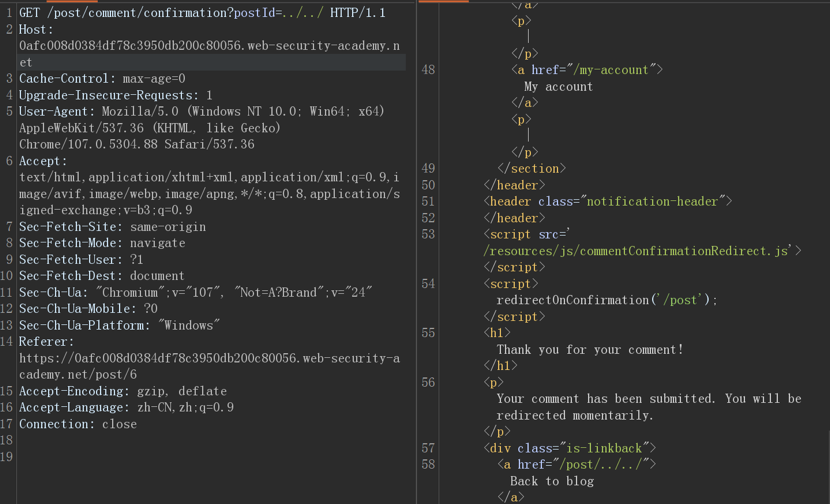Click "redirected momentarily." text
The width and height of the screenshot is (830, 504).
[575, 415]
